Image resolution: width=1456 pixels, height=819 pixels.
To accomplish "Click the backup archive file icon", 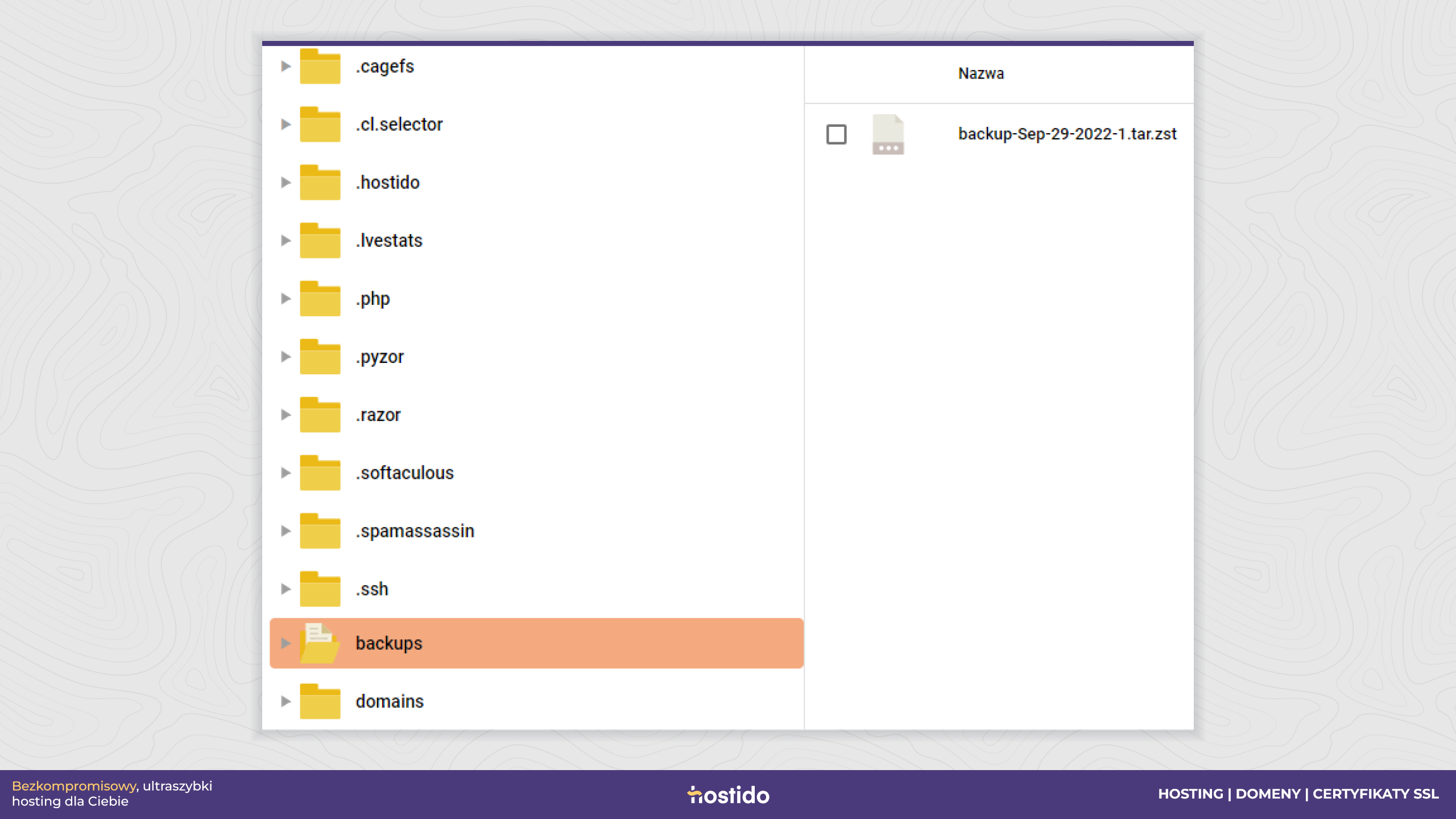I will pyautogui.click(x=888, y=134).
